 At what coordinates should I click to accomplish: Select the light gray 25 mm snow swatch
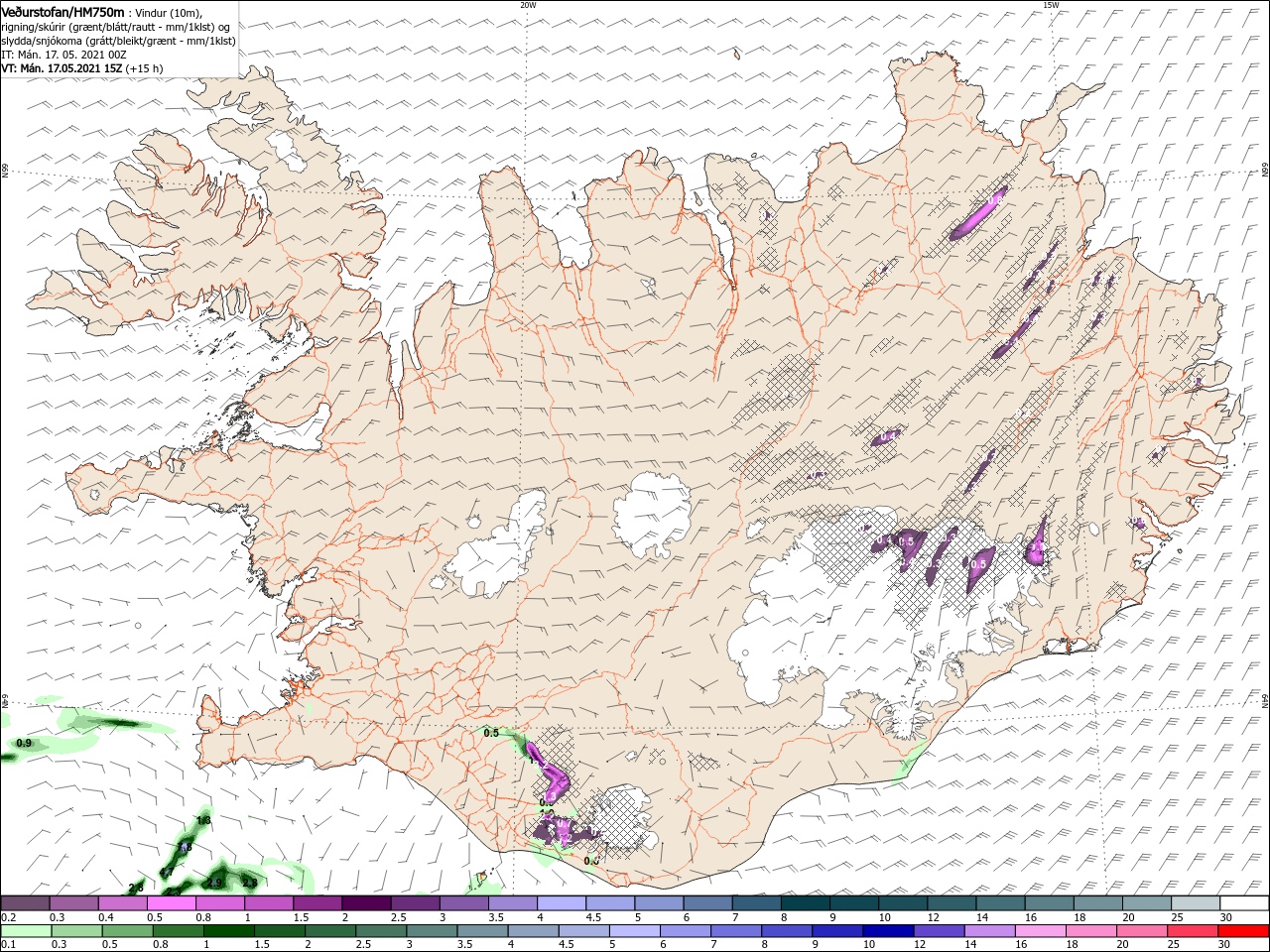coord(1196,903)
